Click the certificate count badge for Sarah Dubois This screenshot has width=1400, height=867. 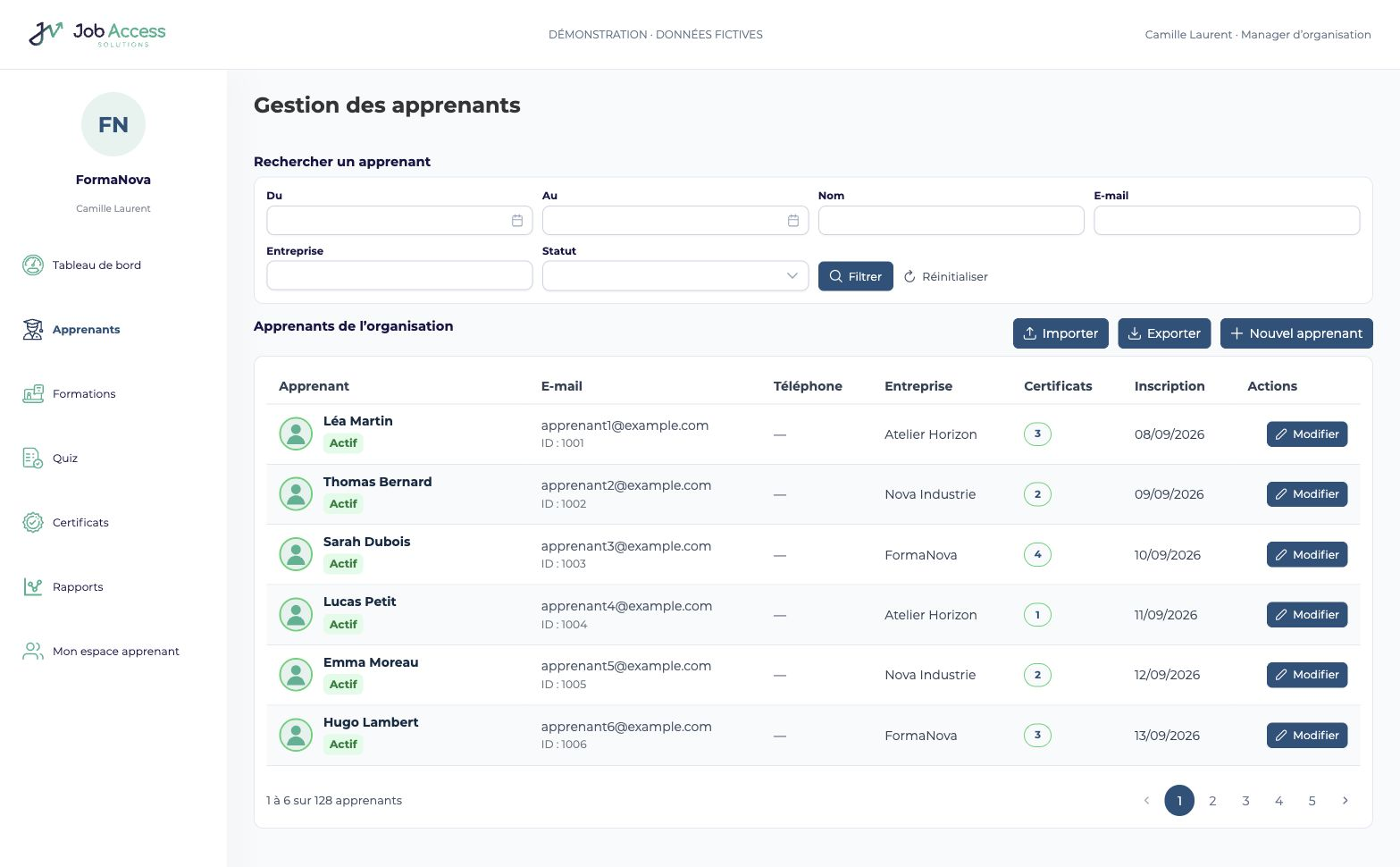(1037, 554)
